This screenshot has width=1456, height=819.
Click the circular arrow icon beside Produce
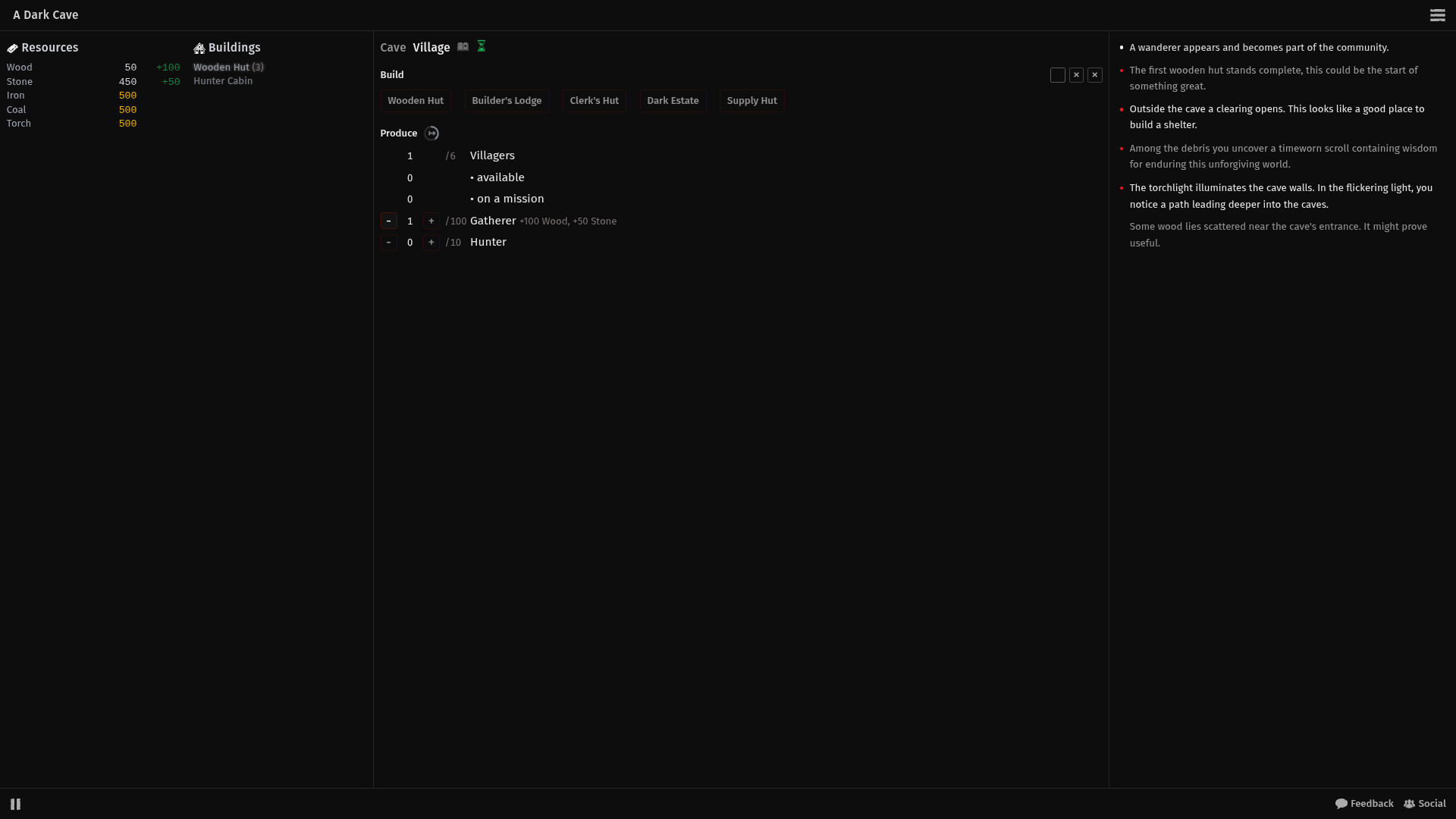(x=431, y=133)
